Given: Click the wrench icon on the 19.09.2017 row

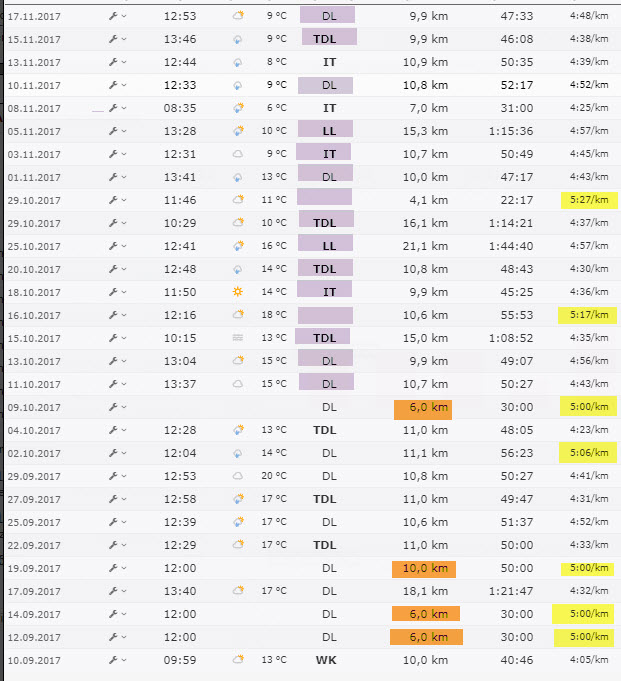Looking at the screenshot, I should (113, 568).
